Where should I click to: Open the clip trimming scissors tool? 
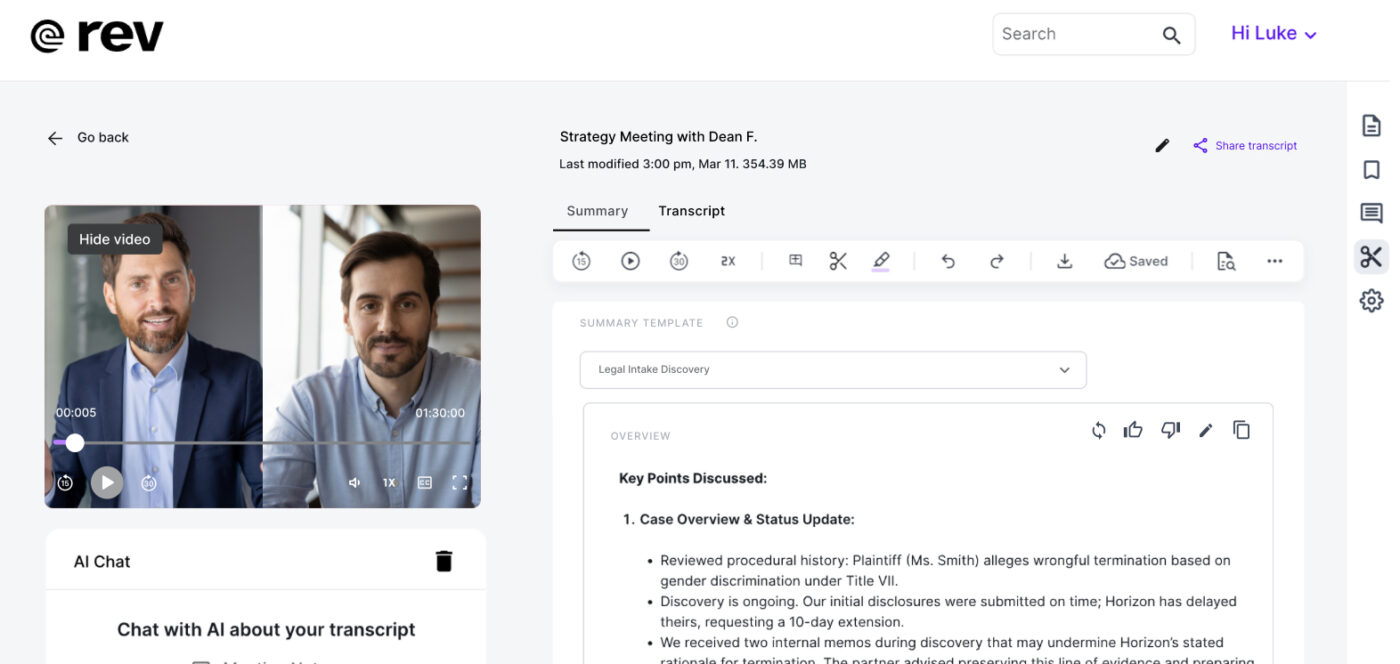click(838, 260)
